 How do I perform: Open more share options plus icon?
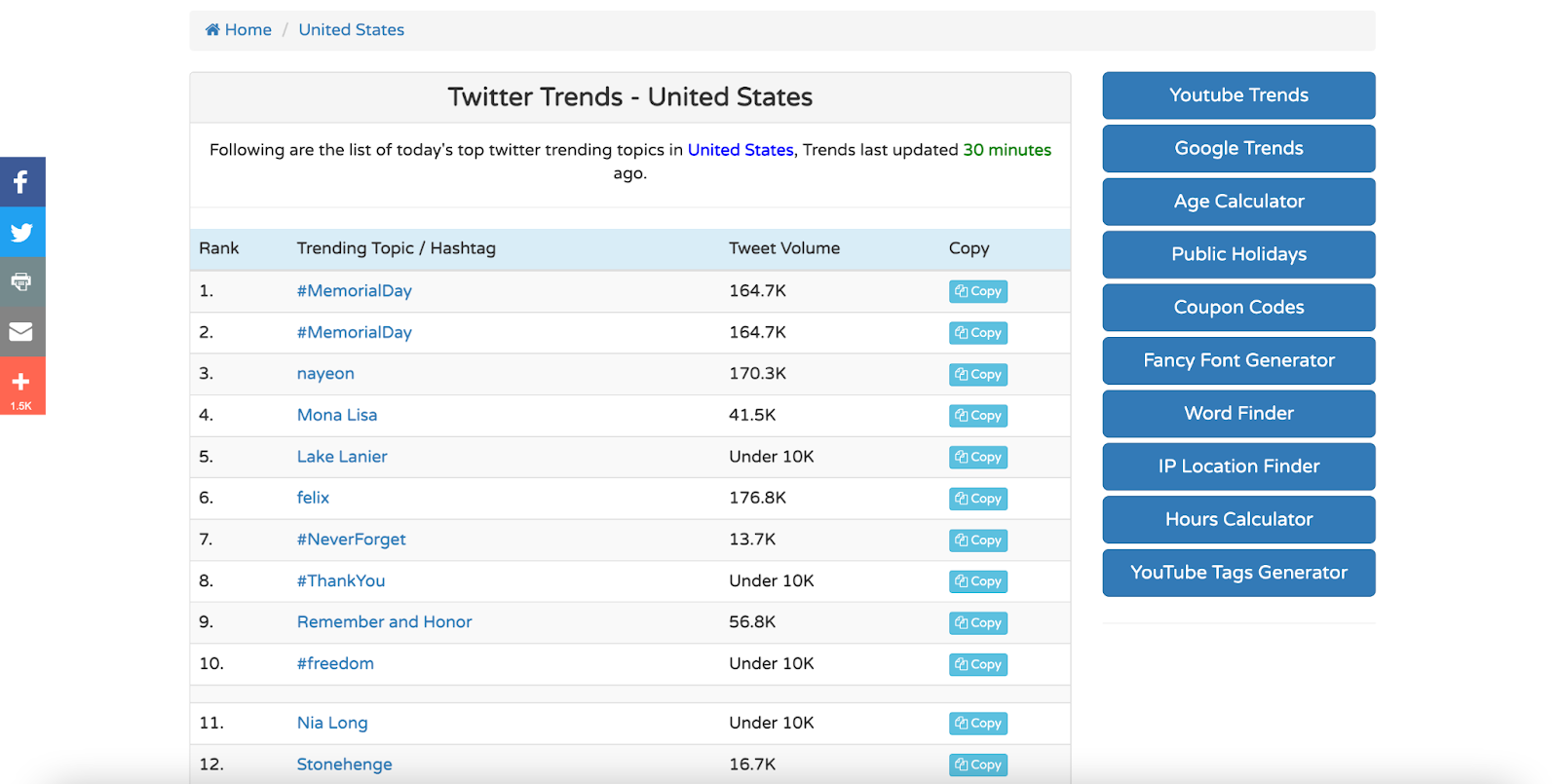(x=21, y=387)
